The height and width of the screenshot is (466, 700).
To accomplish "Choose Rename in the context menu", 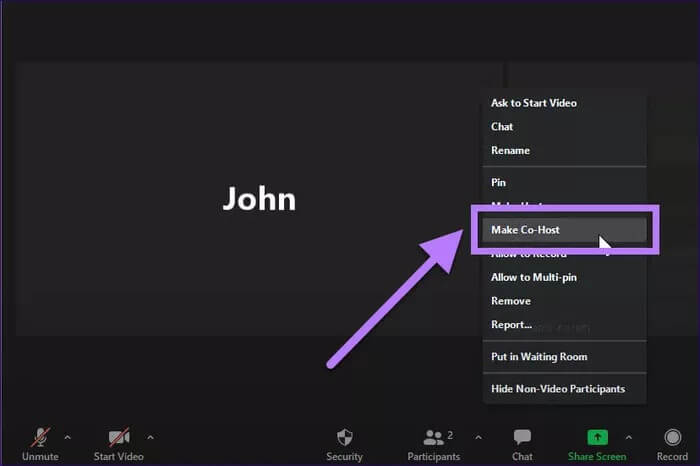I will pyautogui.click(x=564, y=150).
